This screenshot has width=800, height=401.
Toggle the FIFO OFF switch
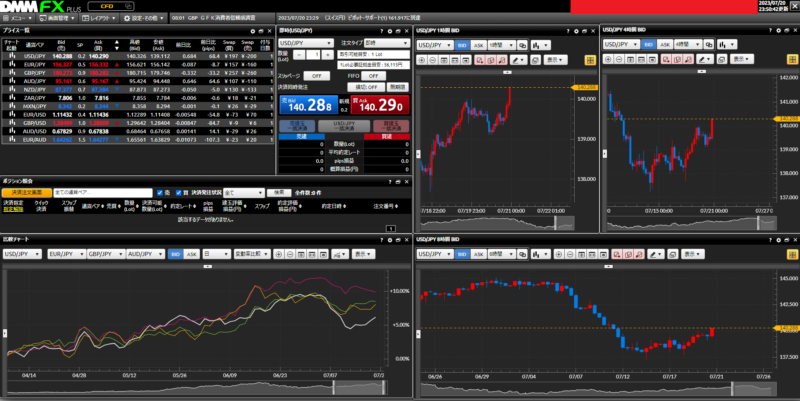372,75
